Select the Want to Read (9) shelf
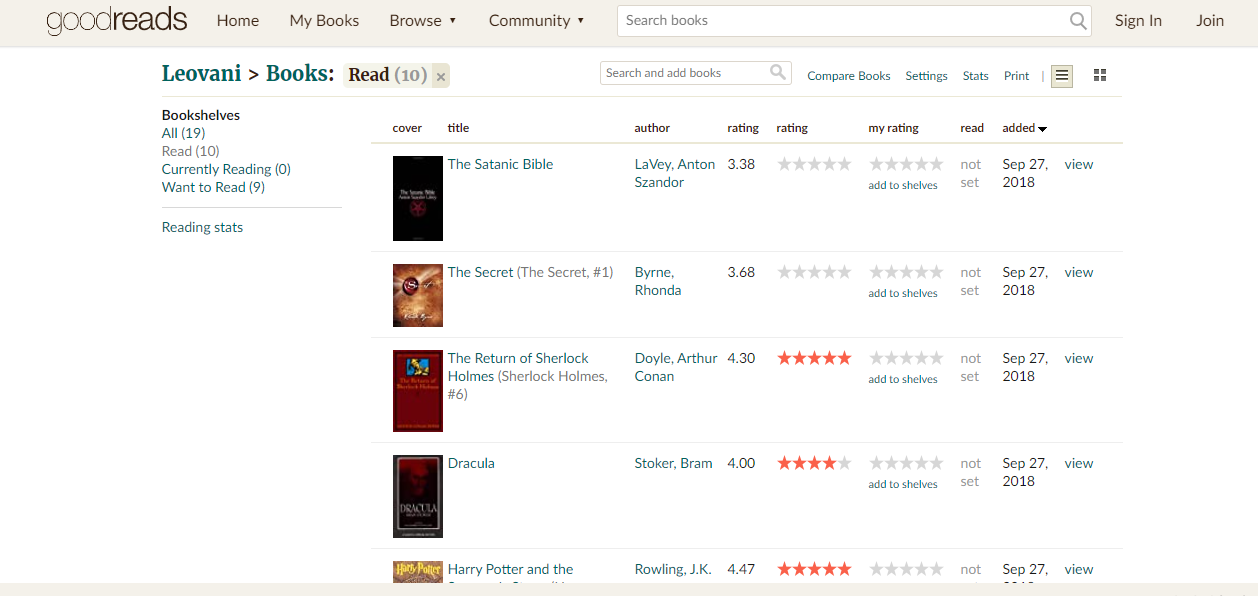This screenshot has height=596, width=1258. click(213, 187)
